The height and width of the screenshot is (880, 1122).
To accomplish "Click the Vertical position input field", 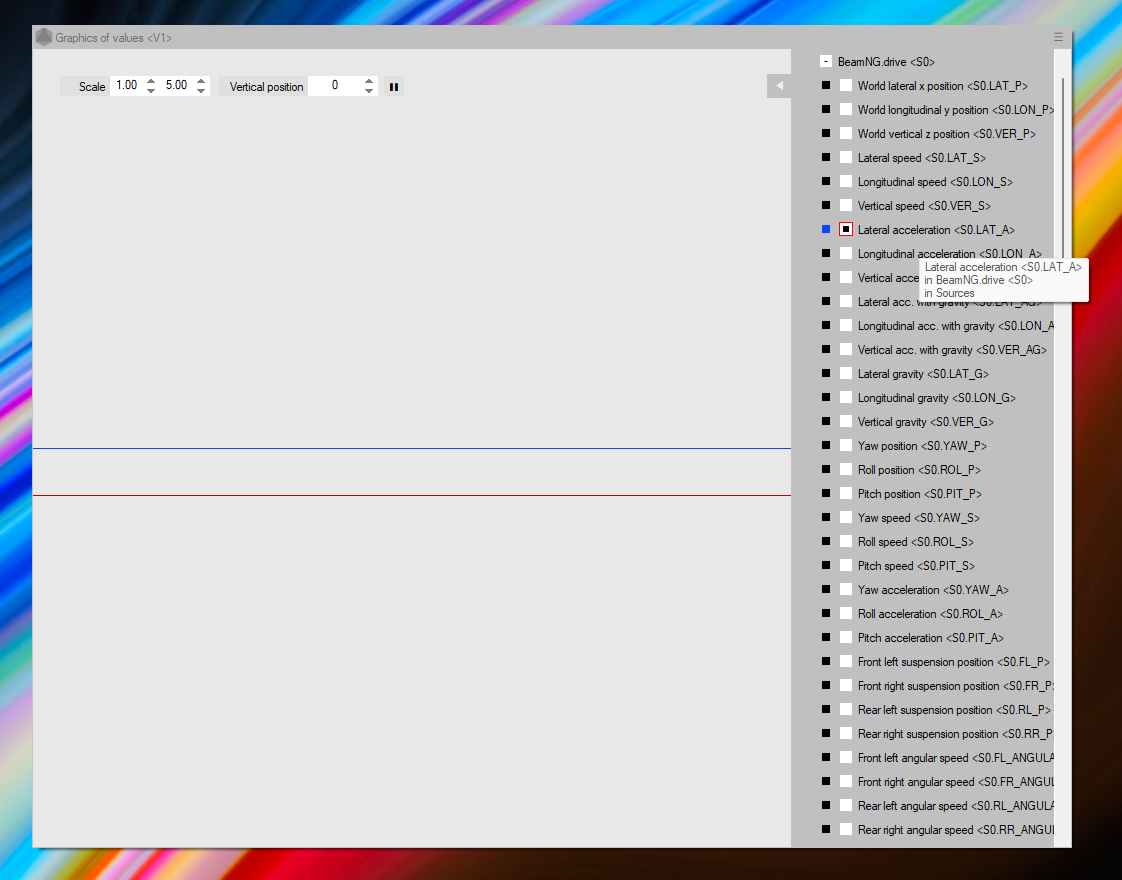I will tap(335, 86).
